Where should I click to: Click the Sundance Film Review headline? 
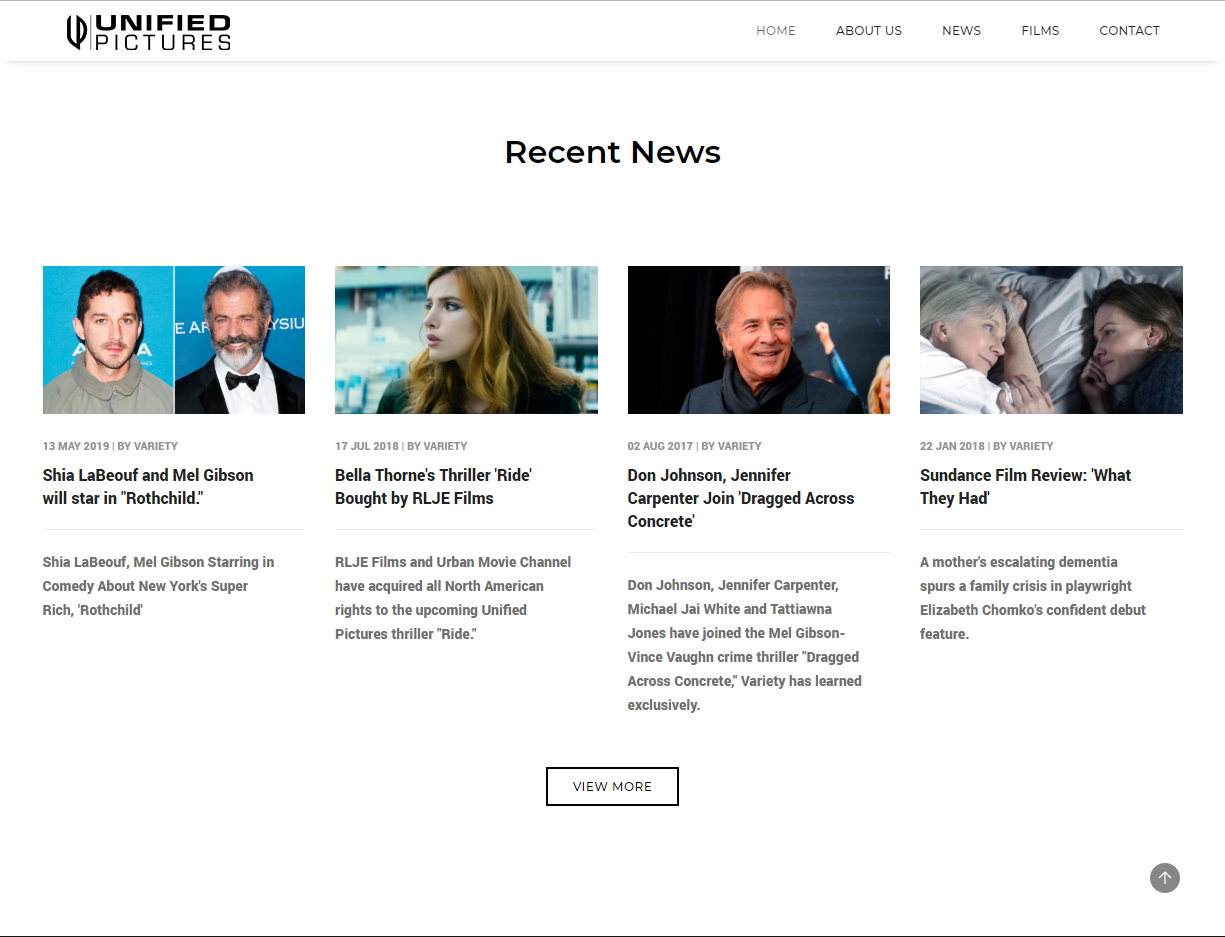1025,487
